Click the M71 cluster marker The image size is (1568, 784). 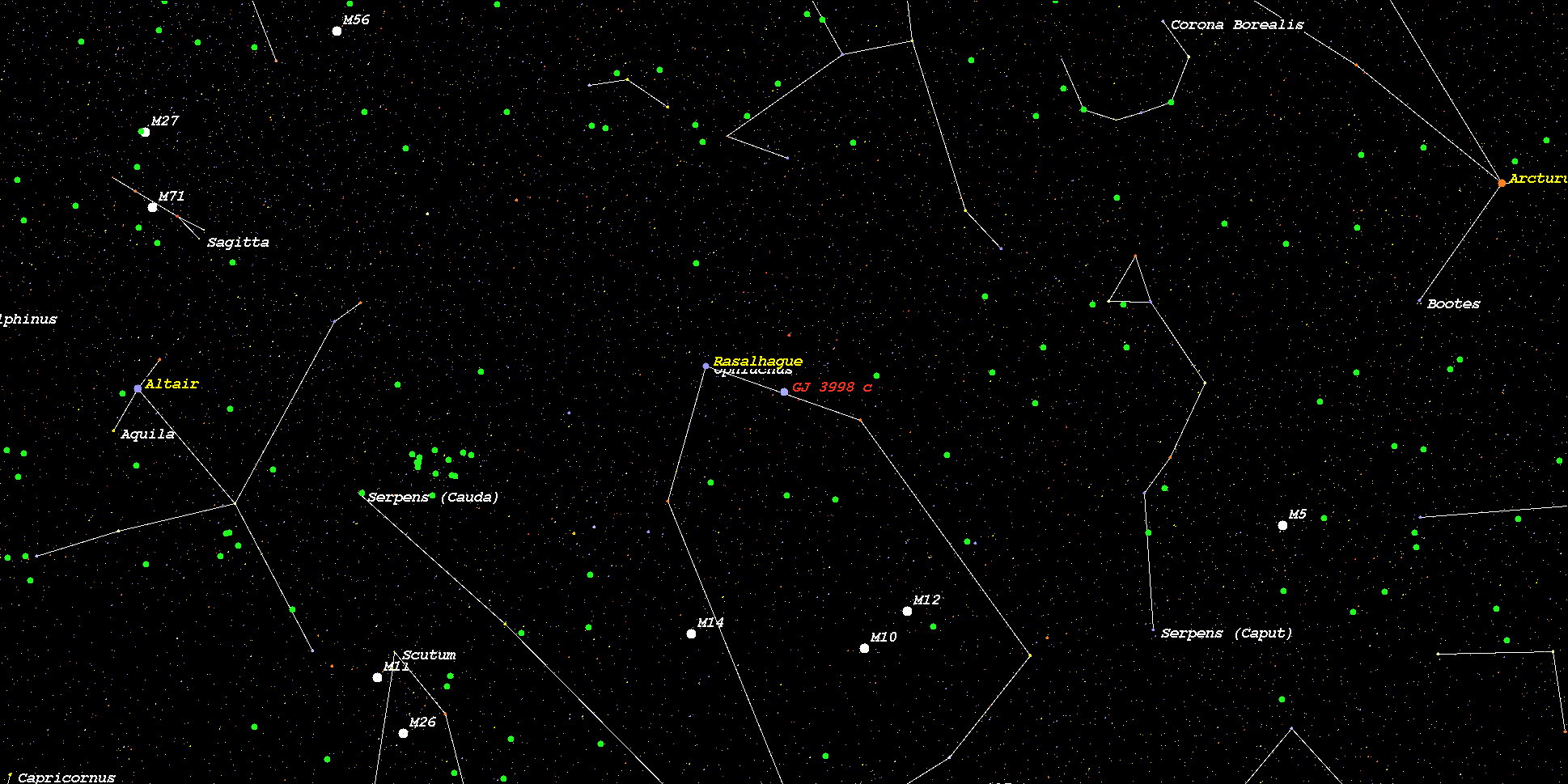tap(153, 208)
